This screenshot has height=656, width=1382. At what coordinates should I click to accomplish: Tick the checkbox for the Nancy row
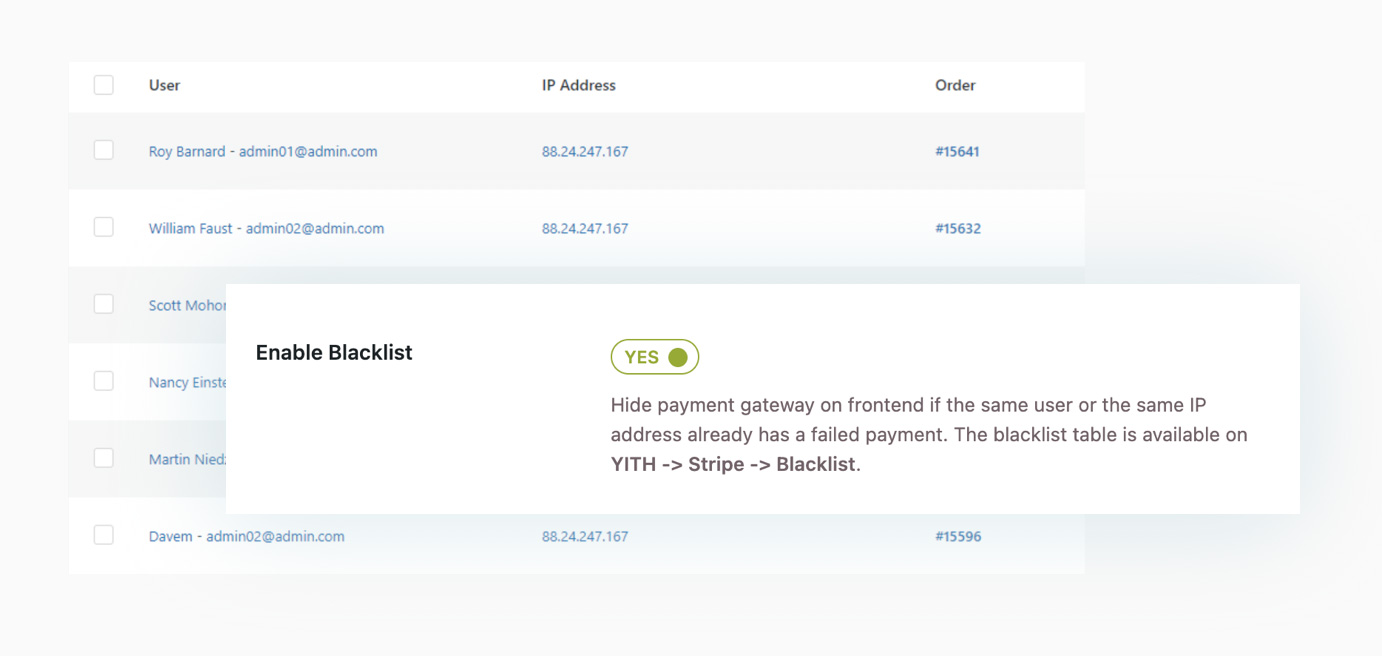coord(104,381)
